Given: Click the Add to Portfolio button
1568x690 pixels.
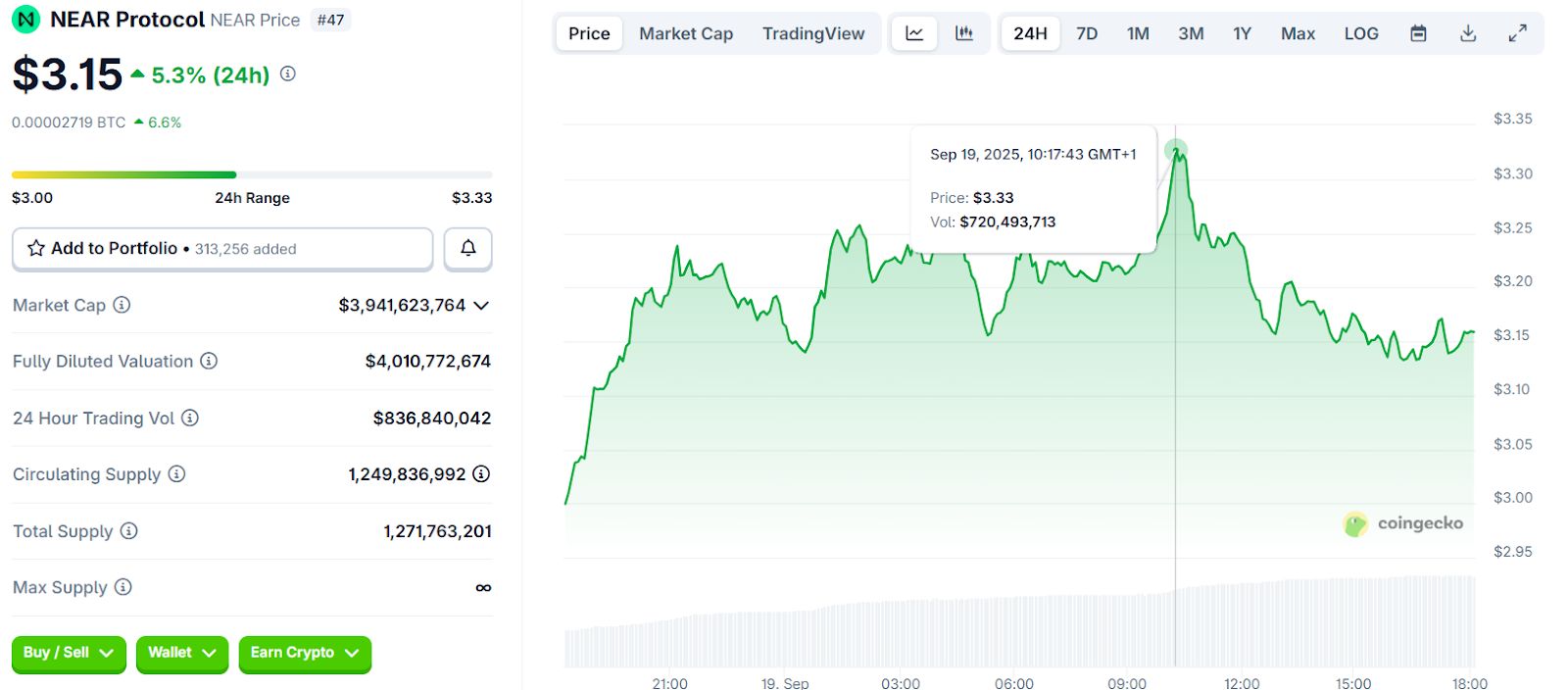Looking at the screenshot, I should coord(222,248).
